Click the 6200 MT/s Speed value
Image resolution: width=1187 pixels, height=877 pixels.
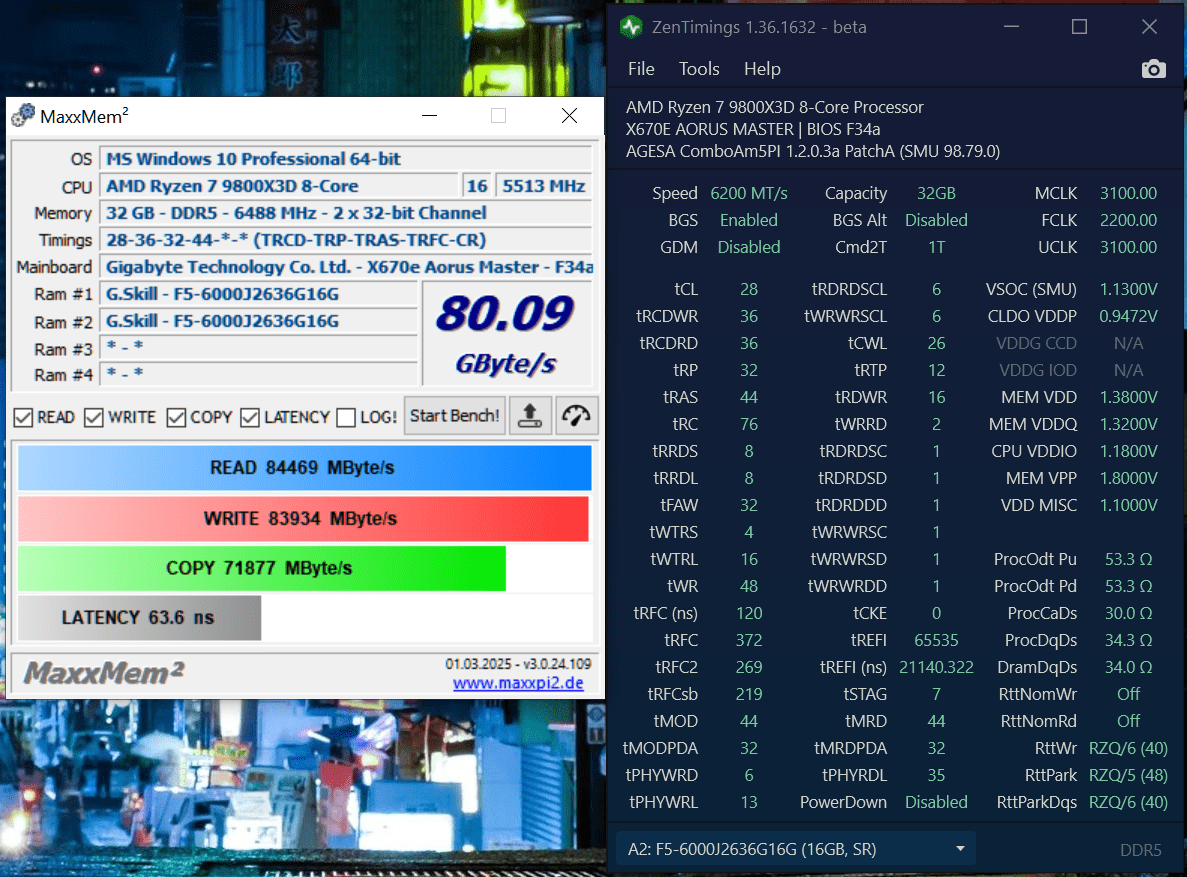749,193
